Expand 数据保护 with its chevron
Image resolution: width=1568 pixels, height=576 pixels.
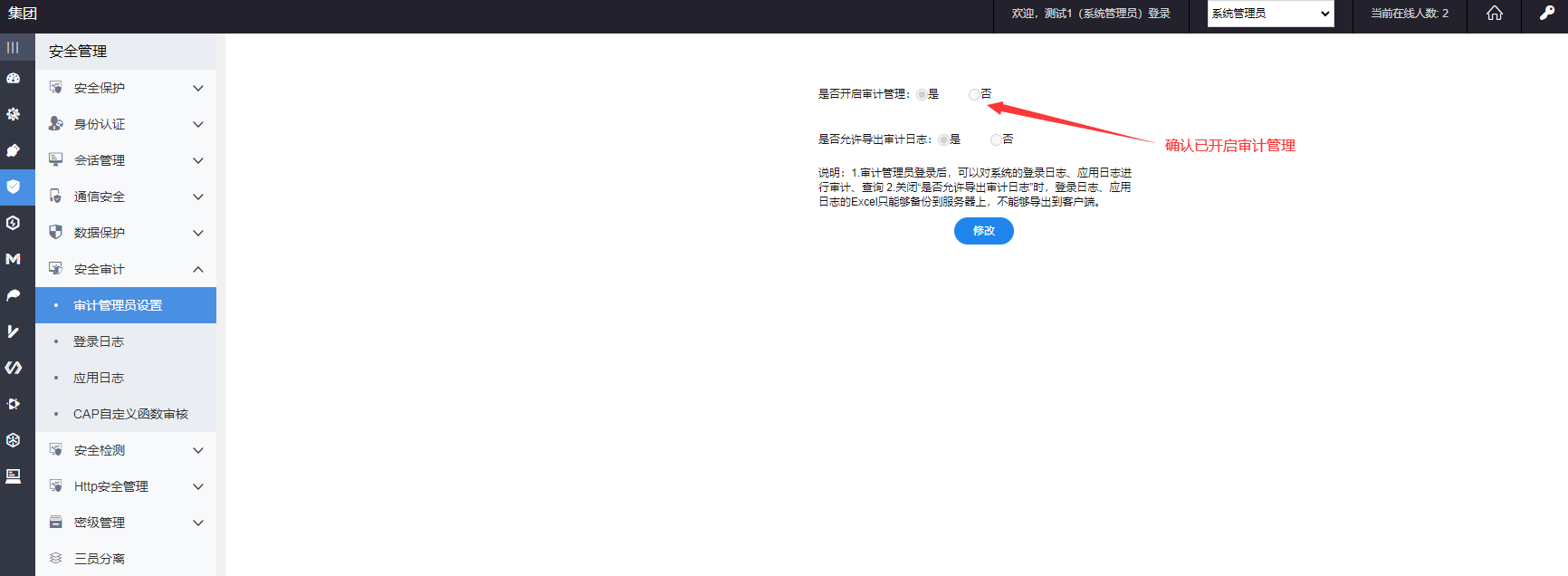coord(198,233)
